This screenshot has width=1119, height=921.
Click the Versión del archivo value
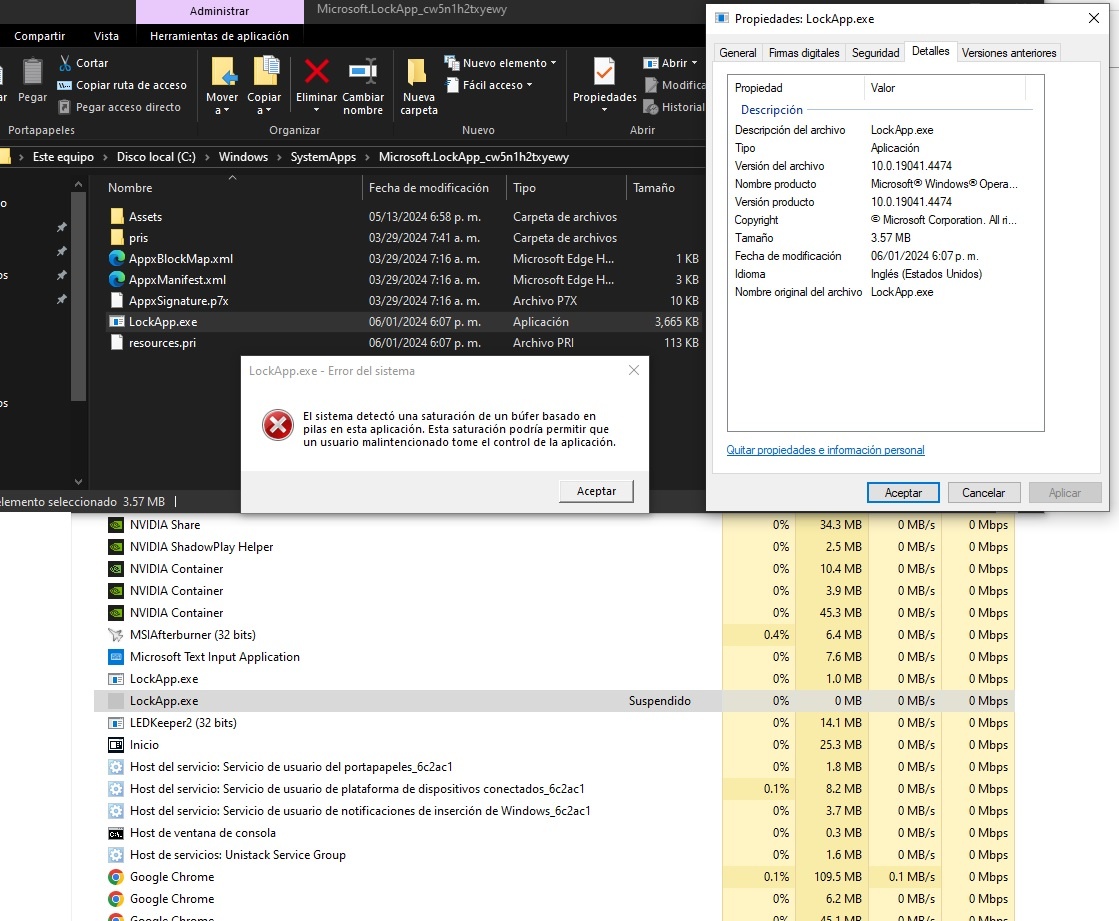coord(911,166)
